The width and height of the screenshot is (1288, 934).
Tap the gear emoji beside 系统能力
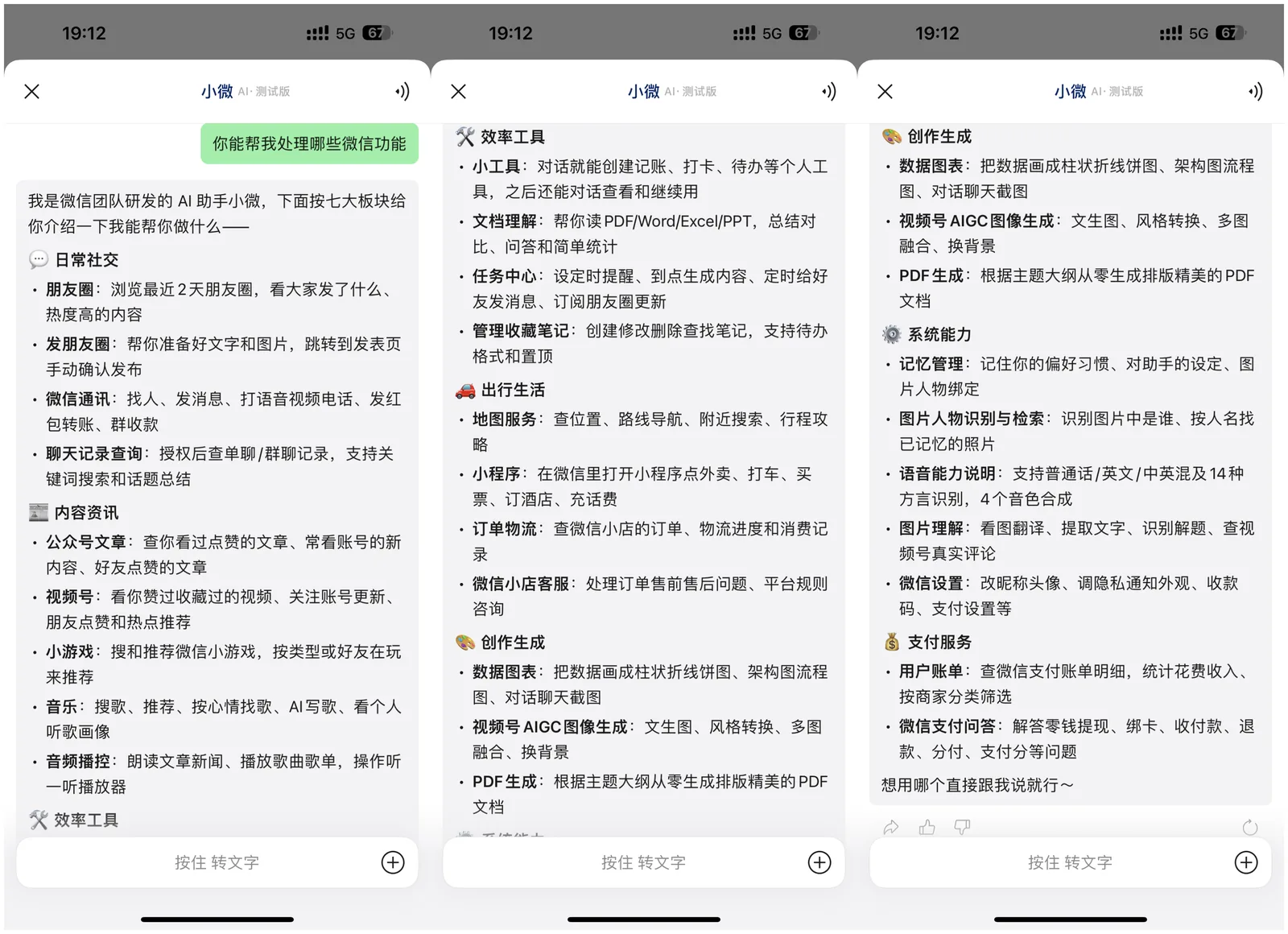[892, 334]
